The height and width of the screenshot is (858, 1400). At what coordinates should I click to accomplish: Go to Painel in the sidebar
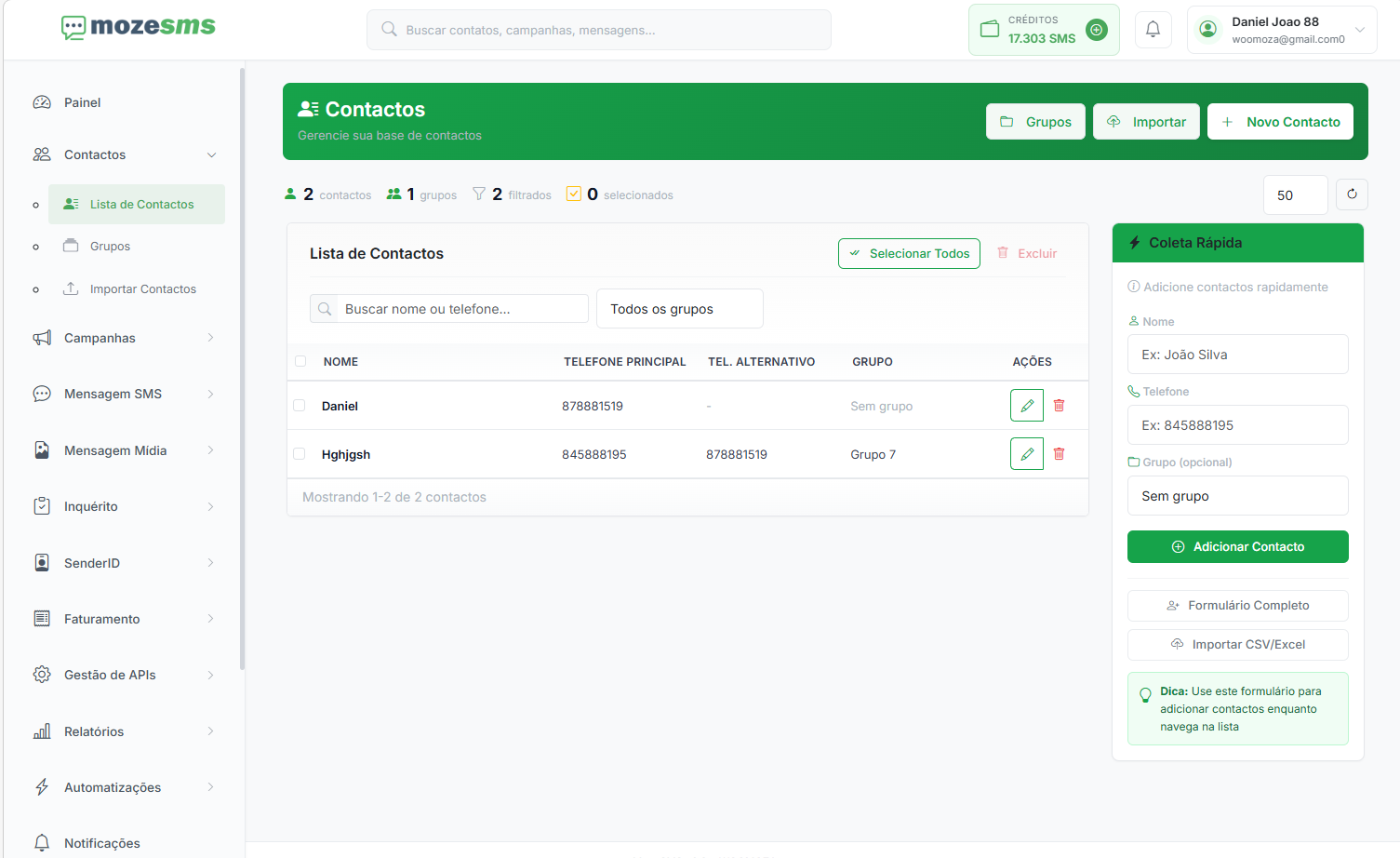82,102
